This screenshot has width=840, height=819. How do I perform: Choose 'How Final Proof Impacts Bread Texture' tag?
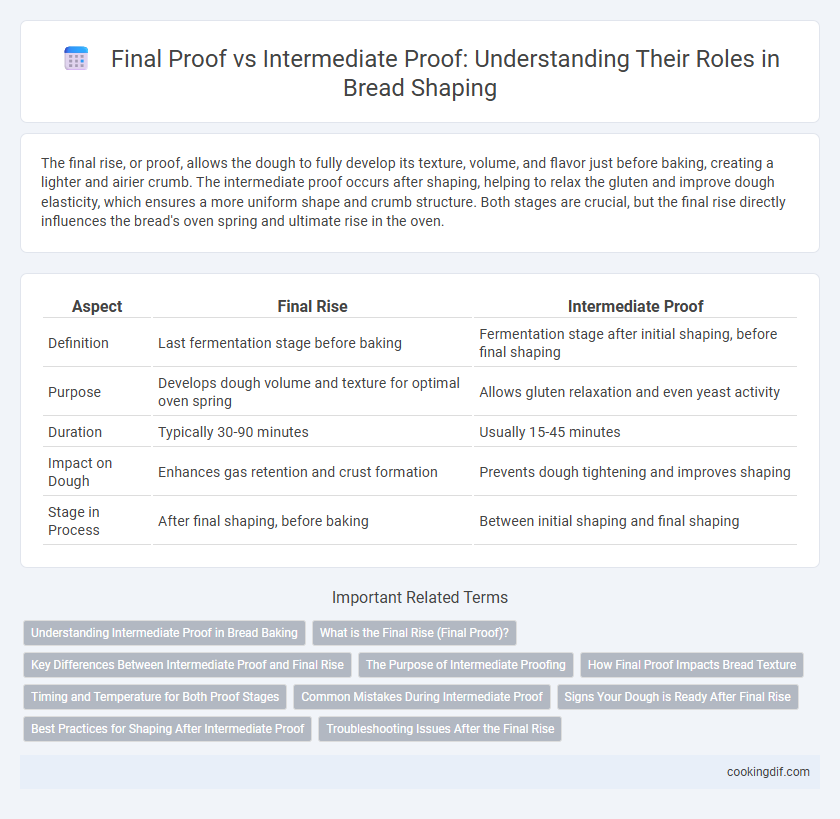(692, 665)
